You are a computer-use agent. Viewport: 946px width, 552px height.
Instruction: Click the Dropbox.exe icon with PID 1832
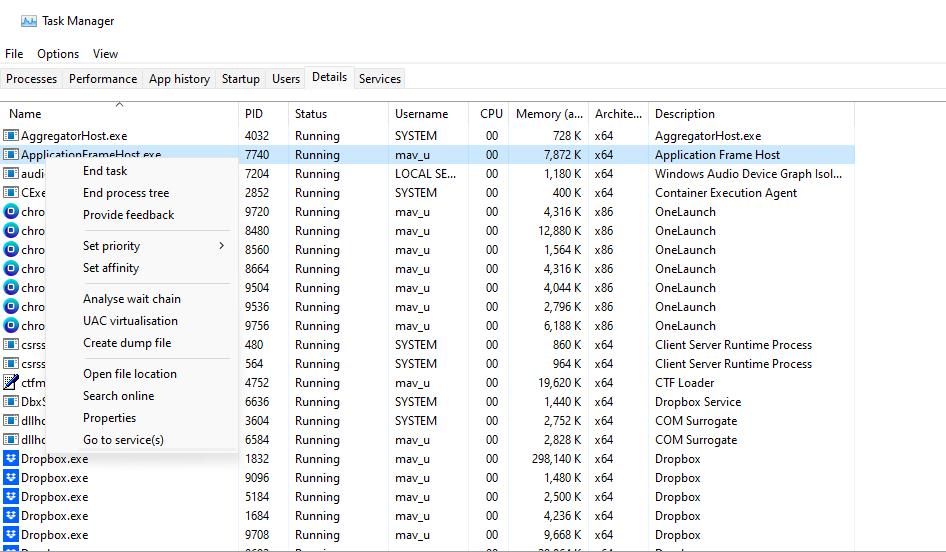point(12,459)
